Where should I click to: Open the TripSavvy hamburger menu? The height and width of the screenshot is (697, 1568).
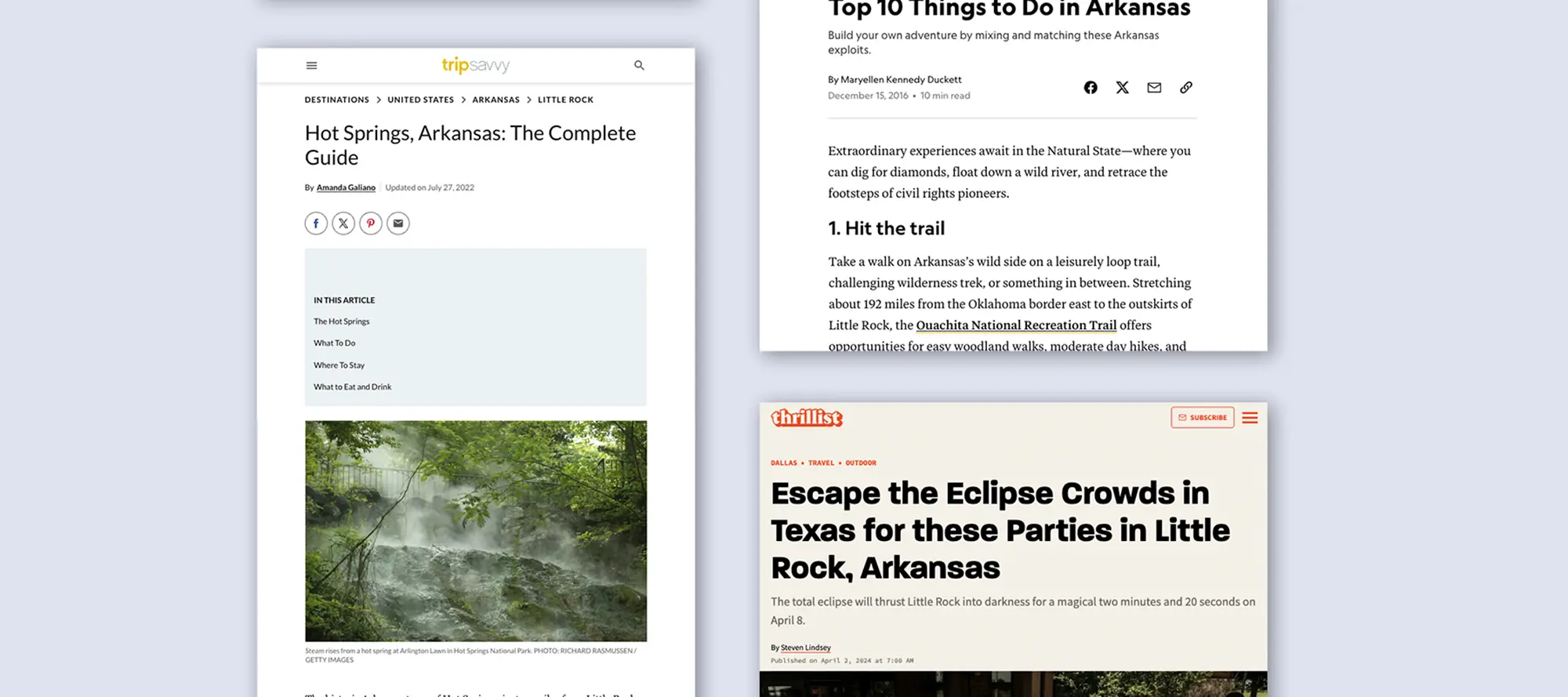point(311,66)
